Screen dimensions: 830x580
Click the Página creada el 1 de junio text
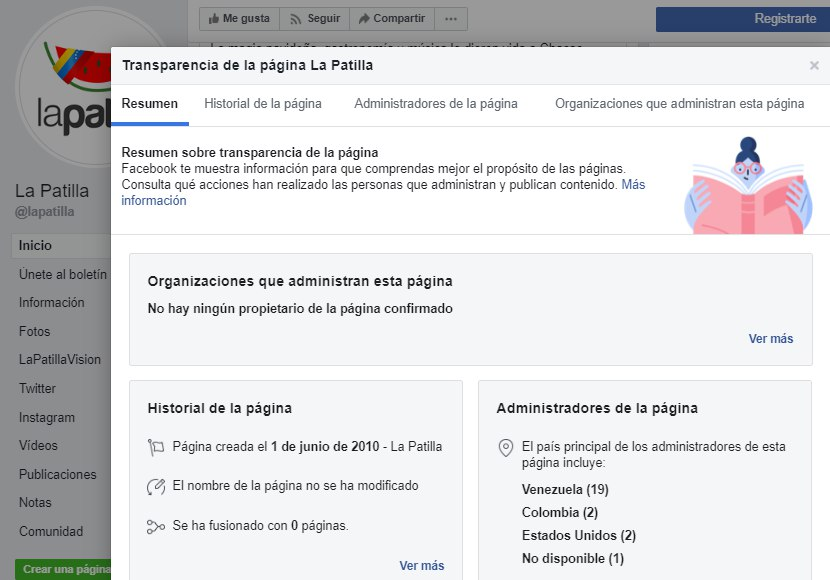pyautogui.click(x=307, y=447)
